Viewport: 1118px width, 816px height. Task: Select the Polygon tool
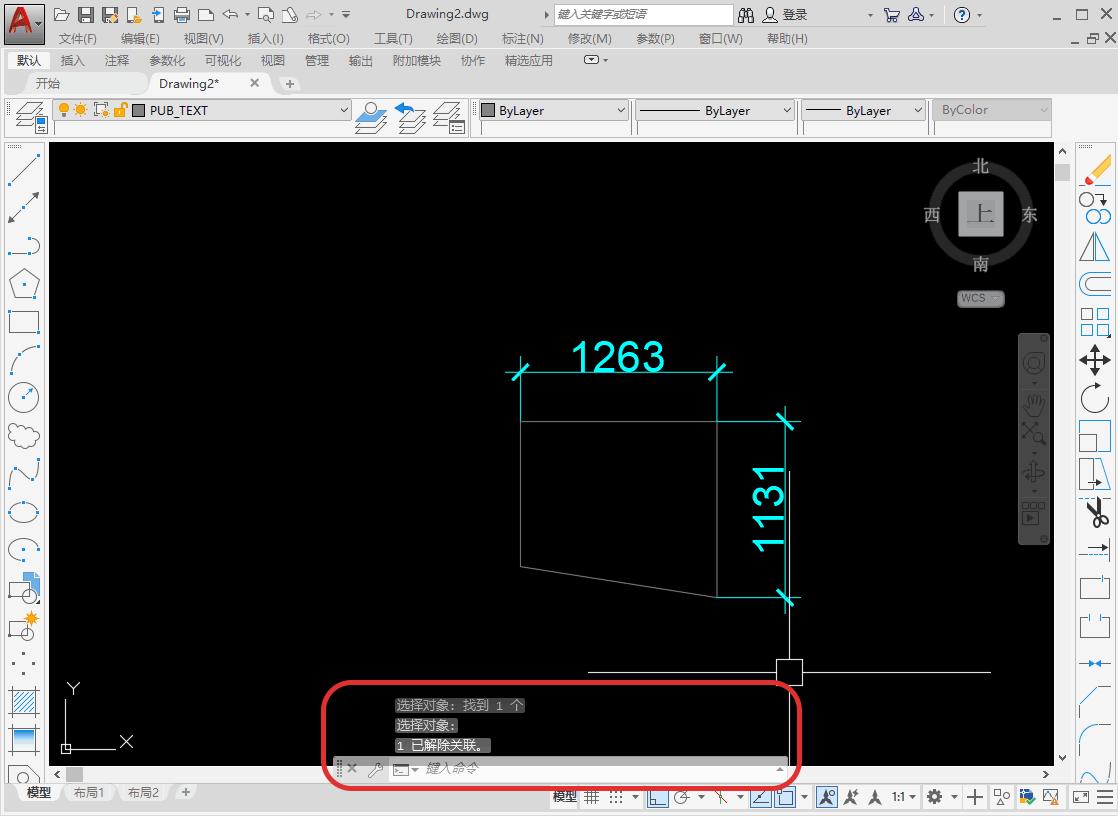click(x=23, y=284)
